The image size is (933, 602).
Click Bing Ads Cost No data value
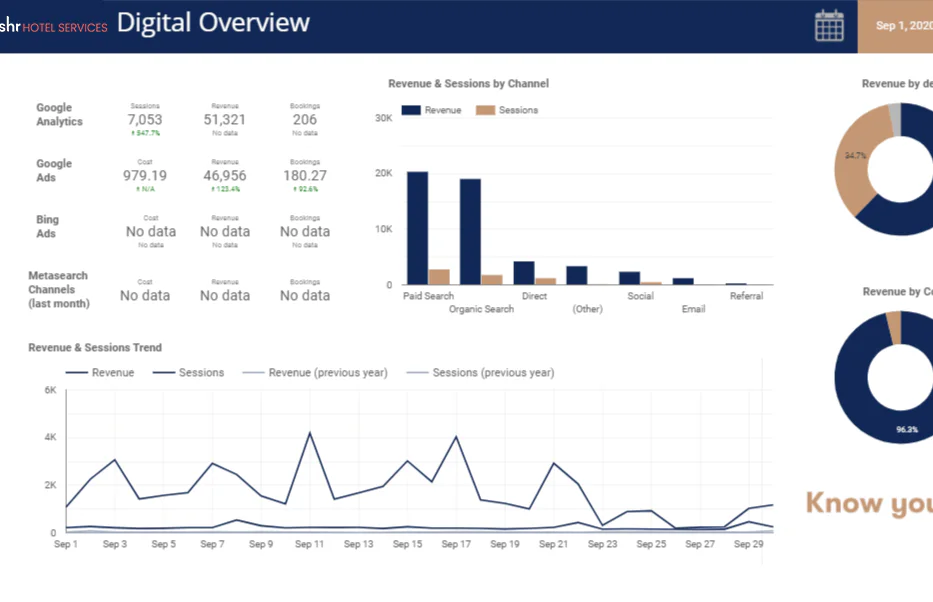point(151,231)
